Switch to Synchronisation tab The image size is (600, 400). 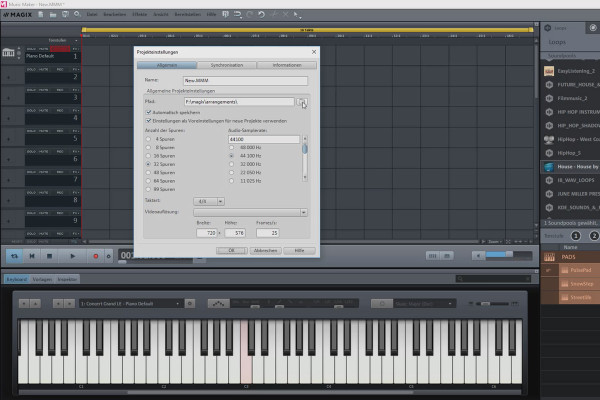(x=227, y=65)
